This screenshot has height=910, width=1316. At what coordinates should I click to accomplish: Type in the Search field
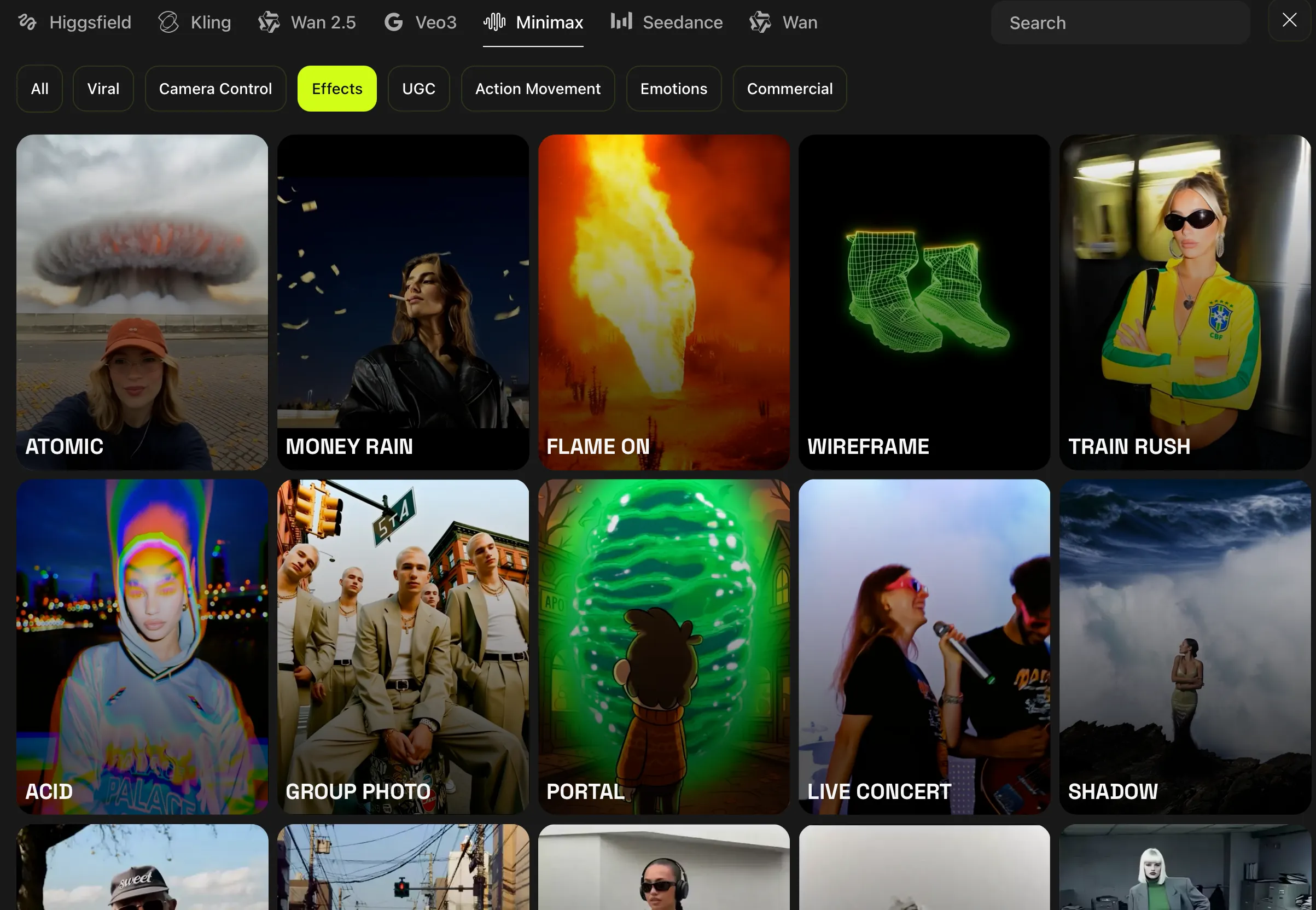(x=1120, y=23)
